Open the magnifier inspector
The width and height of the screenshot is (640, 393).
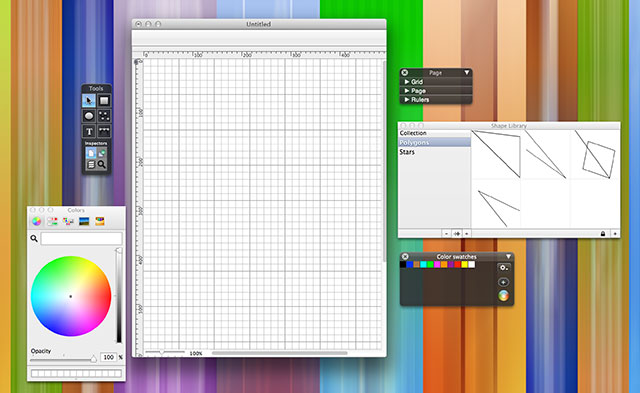pos(102,164)
